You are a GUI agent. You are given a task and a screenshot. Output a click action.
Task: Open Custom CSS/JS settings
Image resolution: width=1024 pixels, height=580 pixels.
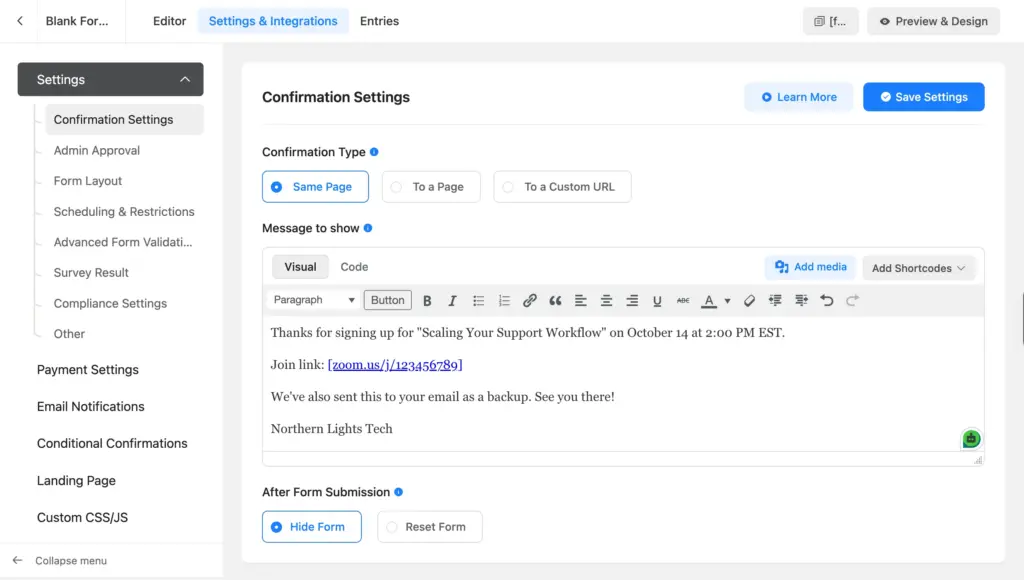point(82,517)
